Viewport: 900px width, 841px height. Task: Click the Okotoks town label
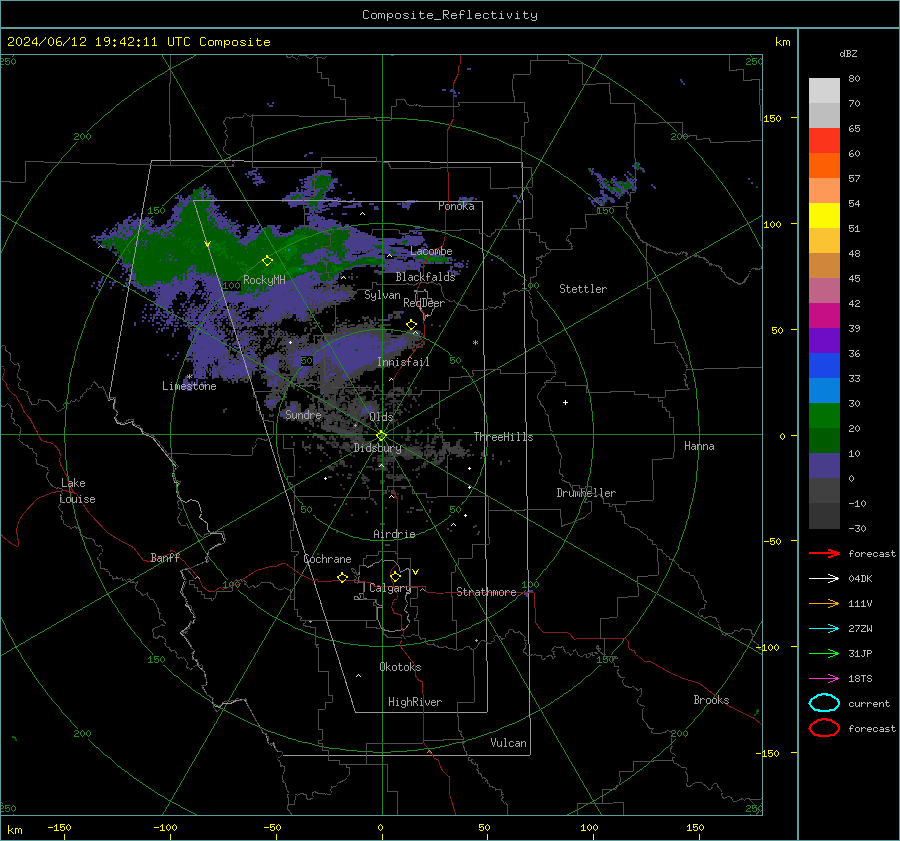400,667
